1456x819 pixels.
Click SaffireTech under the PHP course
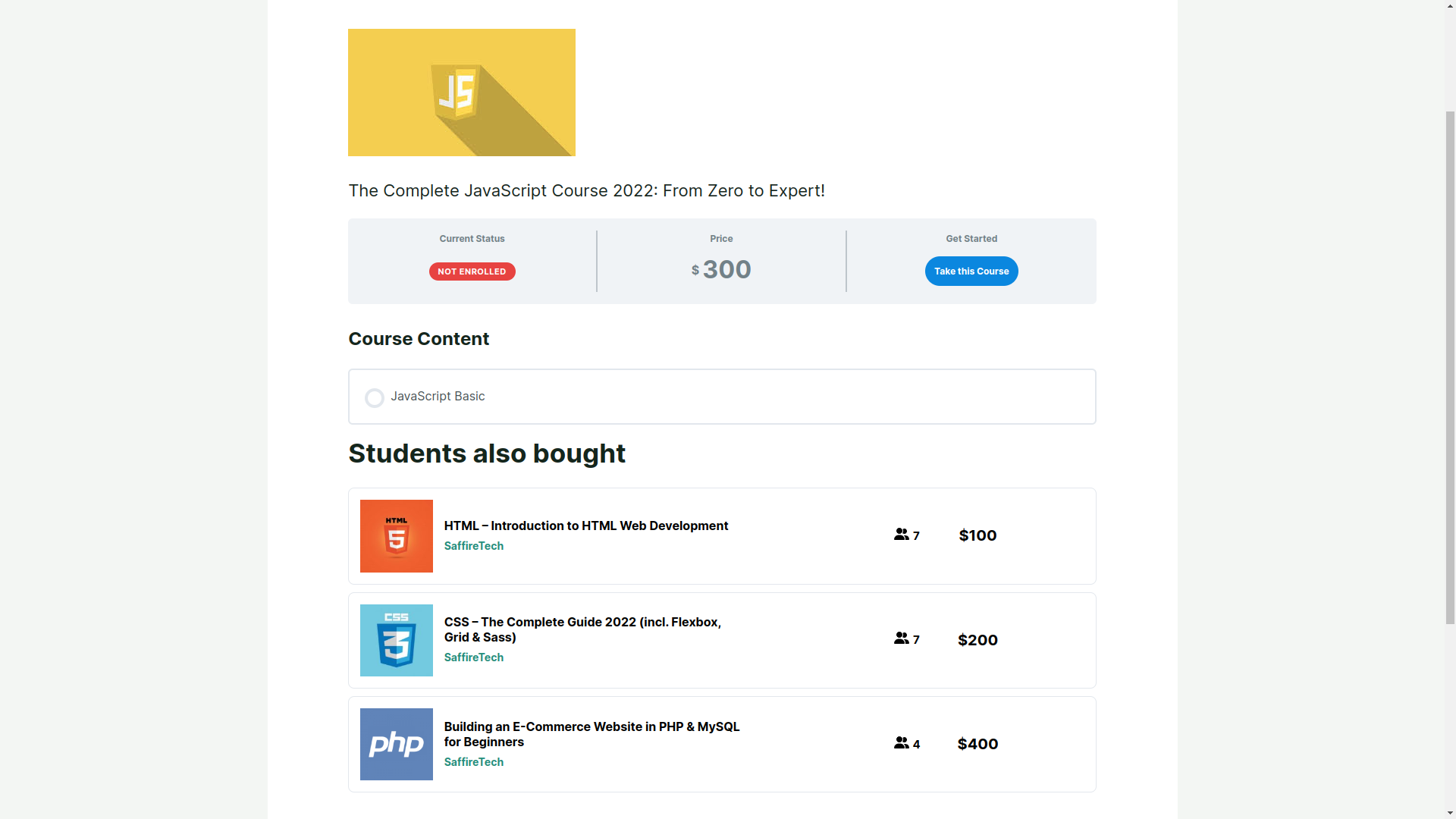[473, 762]
